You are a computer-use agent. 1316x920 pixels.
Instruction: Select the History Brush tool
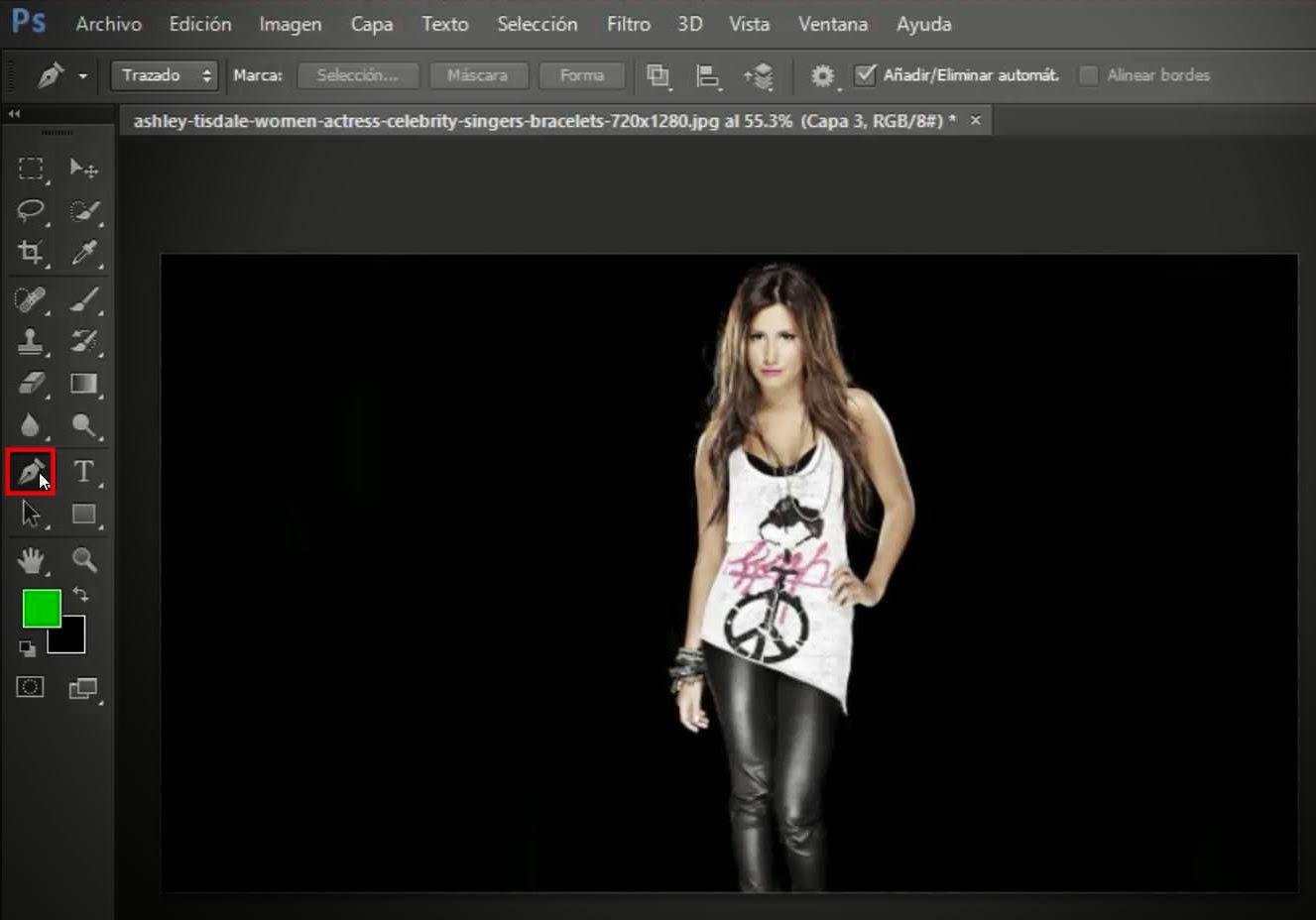tap(84, 341)
